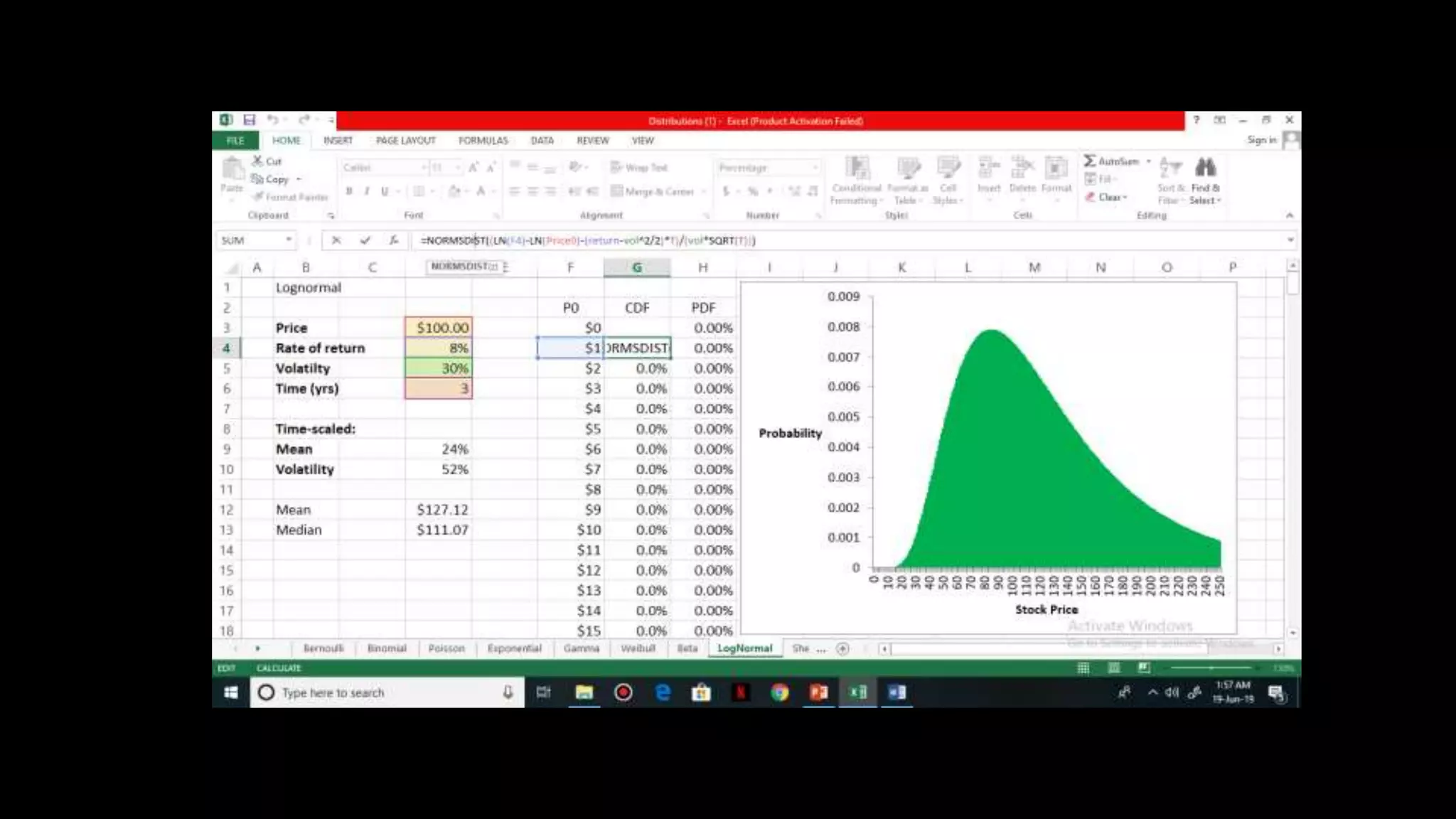Open Excel from the Windows taskbar
1456x819 pixels.
[x=858, y=692]
